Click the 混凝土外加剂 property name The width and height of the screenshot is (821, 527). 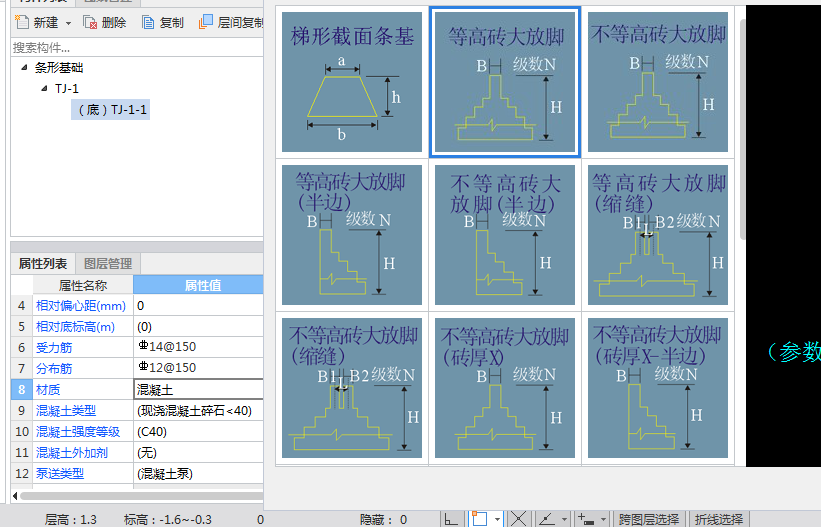71,452
